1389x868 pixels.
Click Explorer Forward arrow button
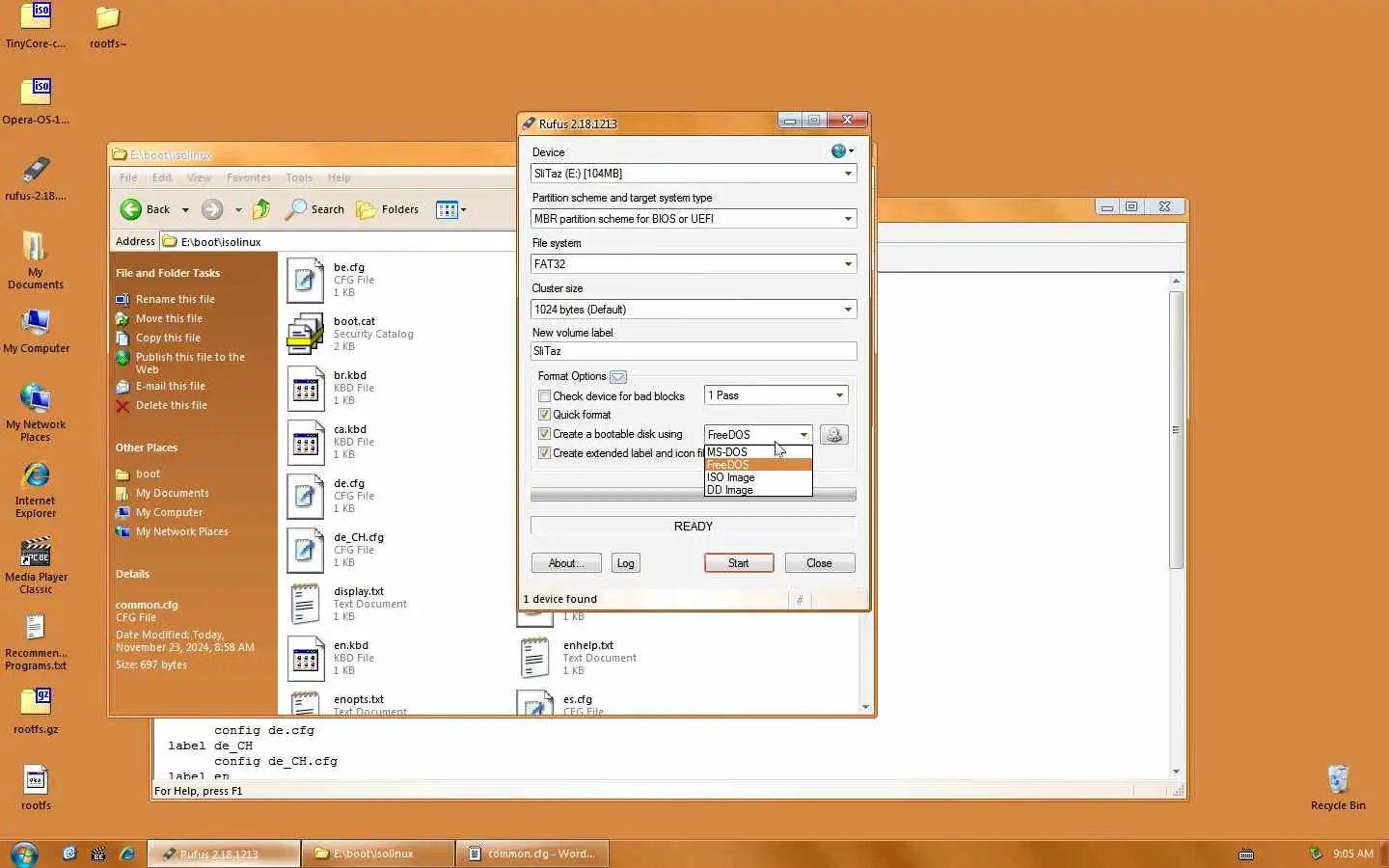212,209
